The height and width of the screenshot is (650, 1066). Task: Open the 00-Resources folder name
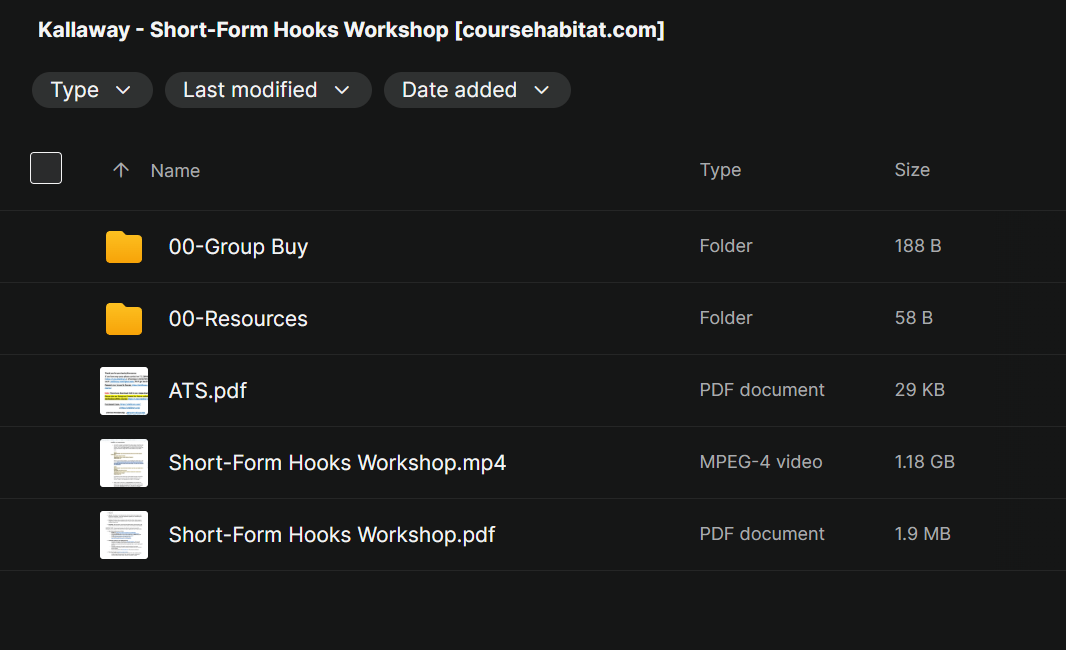(238, 319)
